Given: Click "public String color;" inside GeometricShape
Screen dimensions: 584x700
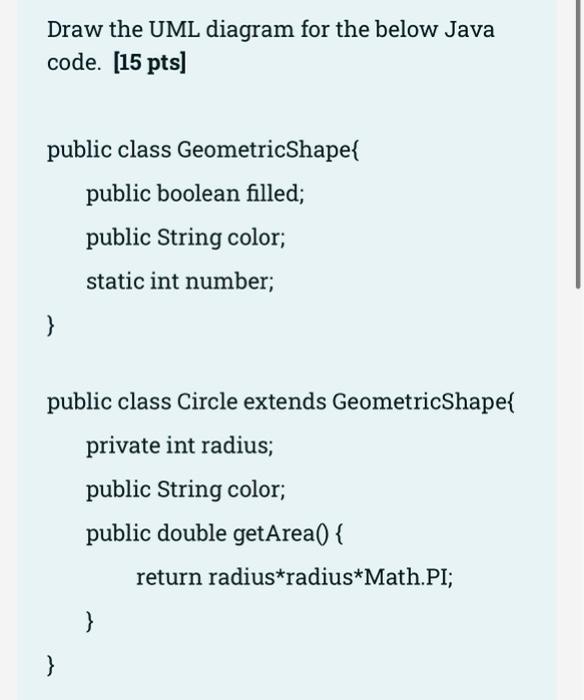Looking at the screenshot, I should click(185, 238).
